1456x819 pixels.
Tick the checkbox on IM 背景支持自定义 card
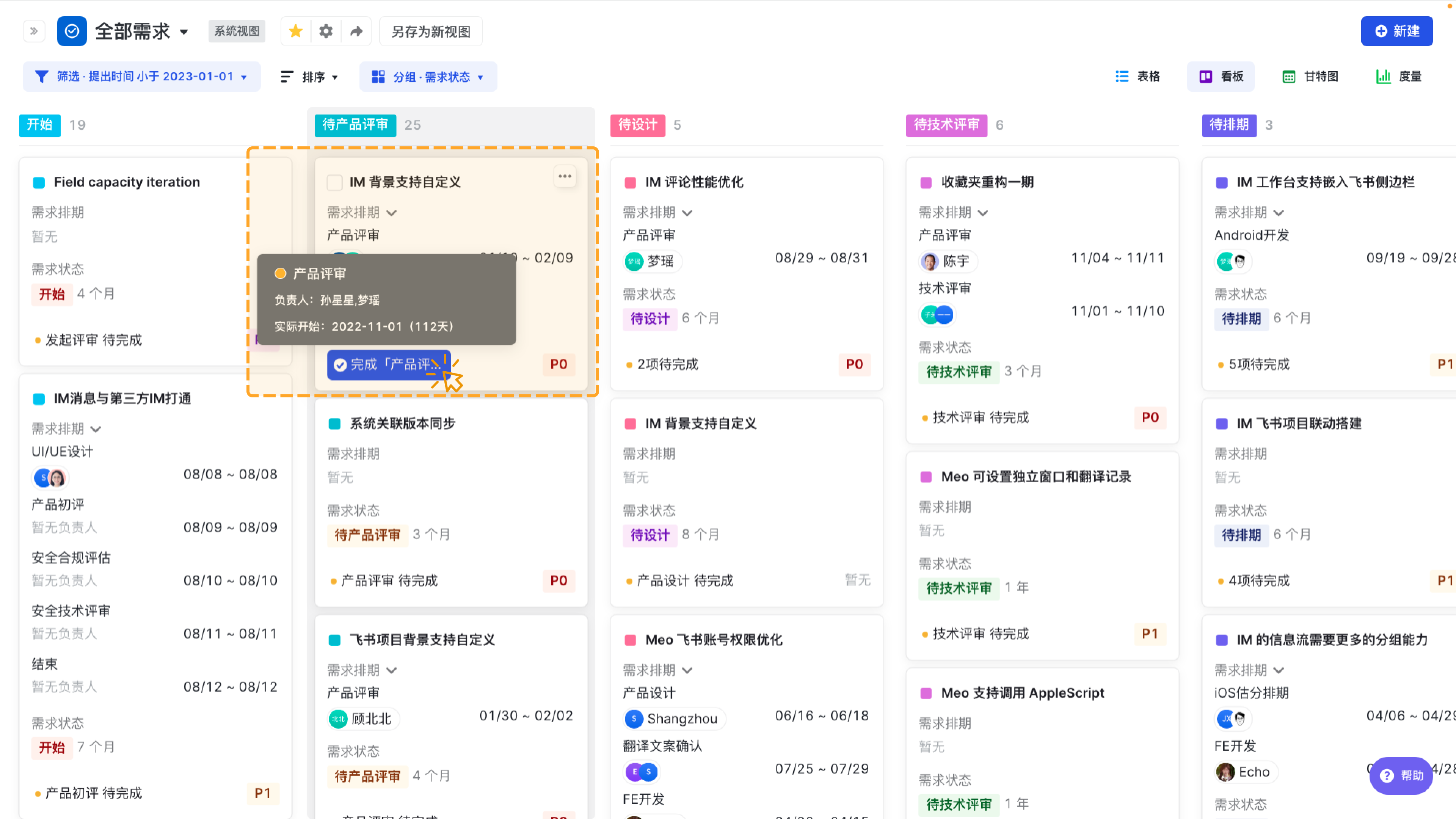pyautogui.click(x=334, y=182)
